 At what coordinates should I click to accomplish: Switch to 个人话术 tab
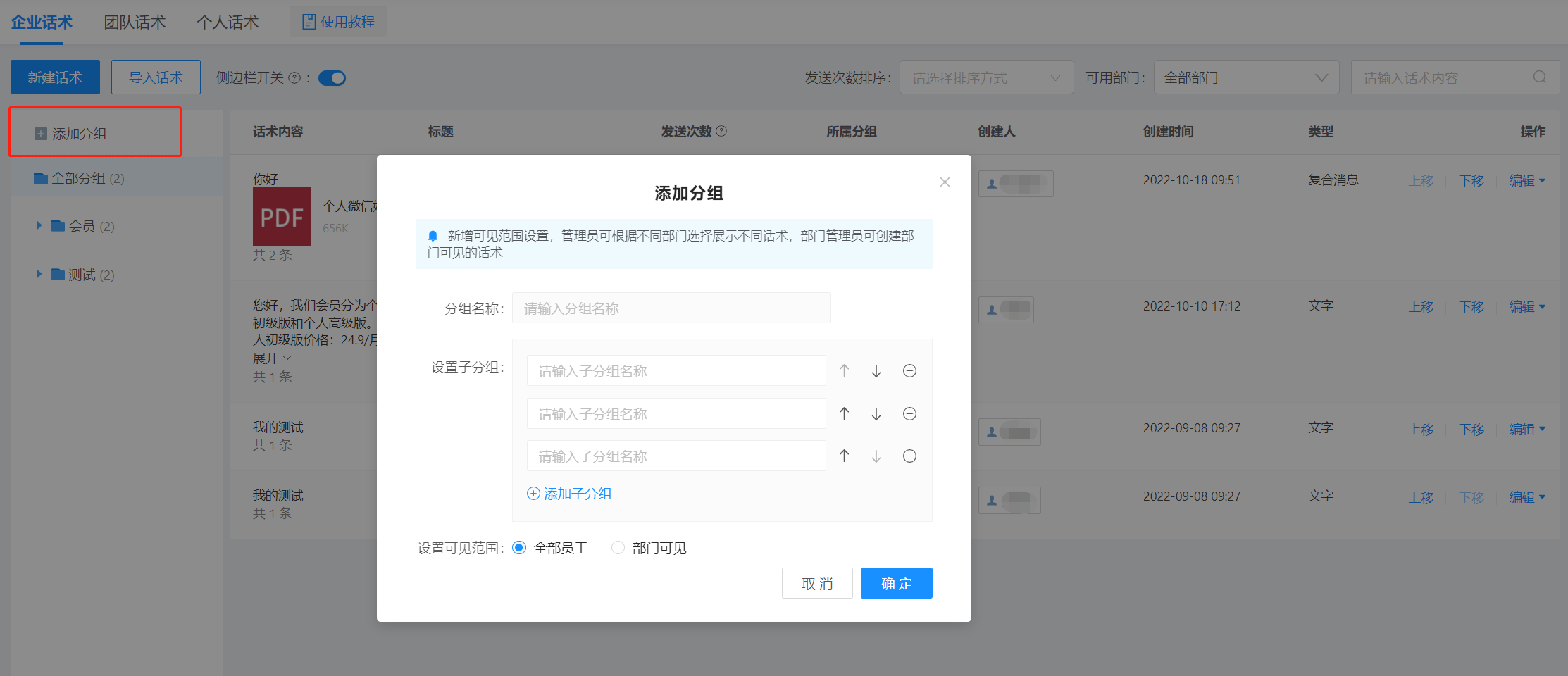pos(228,22)
